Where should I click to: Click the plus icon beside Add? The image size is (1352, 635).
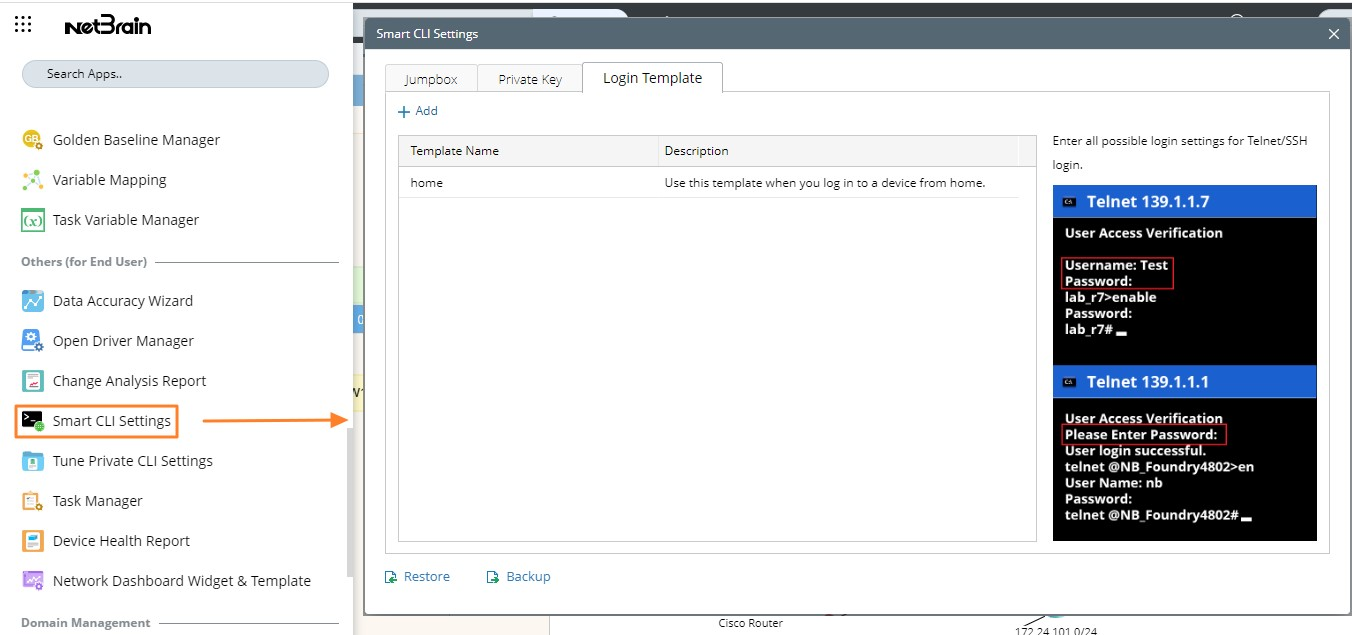click(404, 111)
